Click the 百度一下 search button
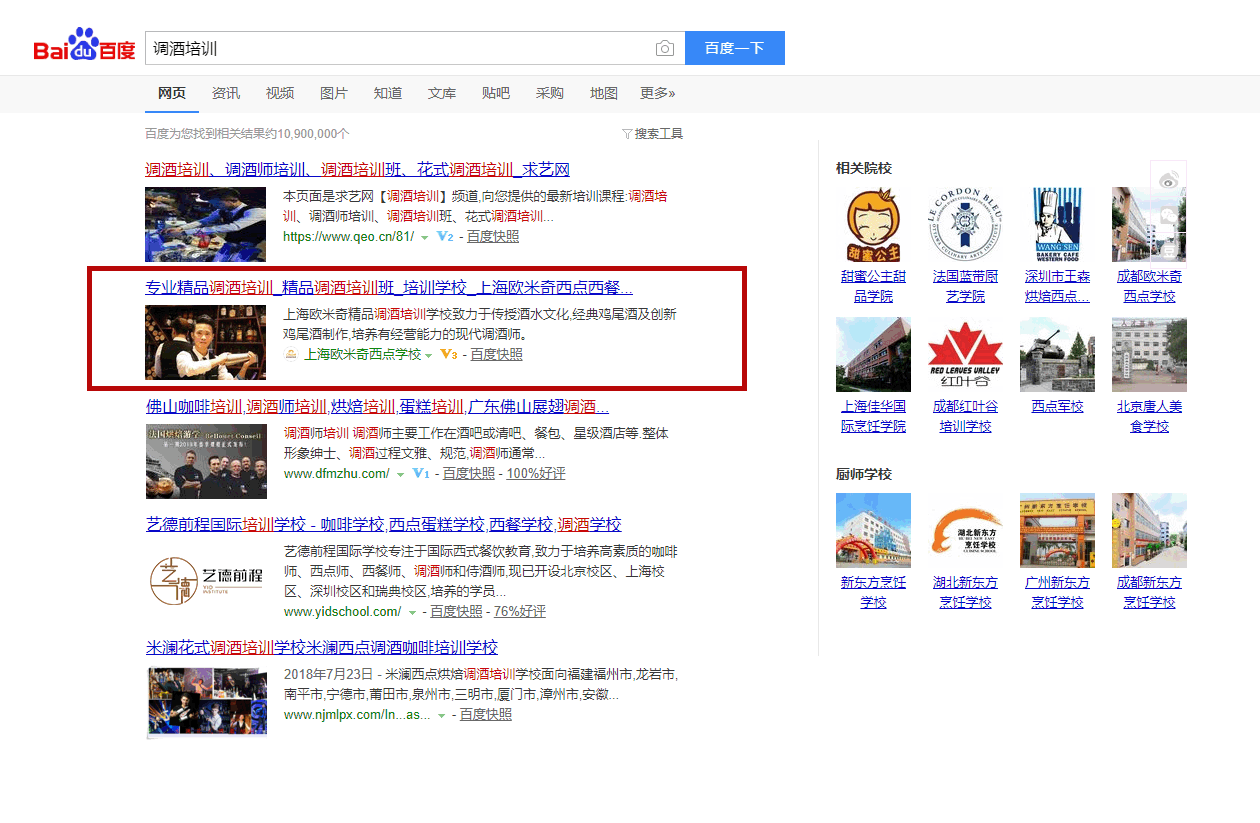Screen dimensions: 1260x823 click(x=735, y=48)
